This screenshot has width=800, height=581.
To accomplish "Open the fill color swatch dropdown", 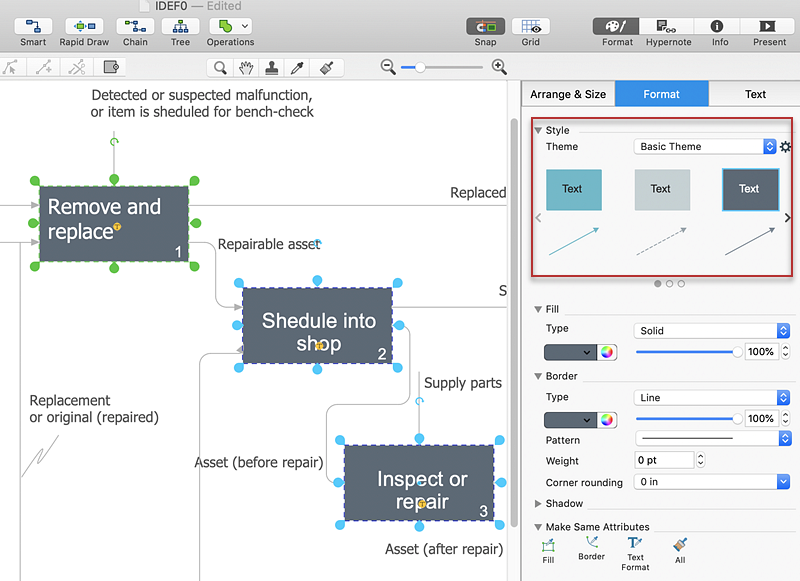I will [570, 352].
